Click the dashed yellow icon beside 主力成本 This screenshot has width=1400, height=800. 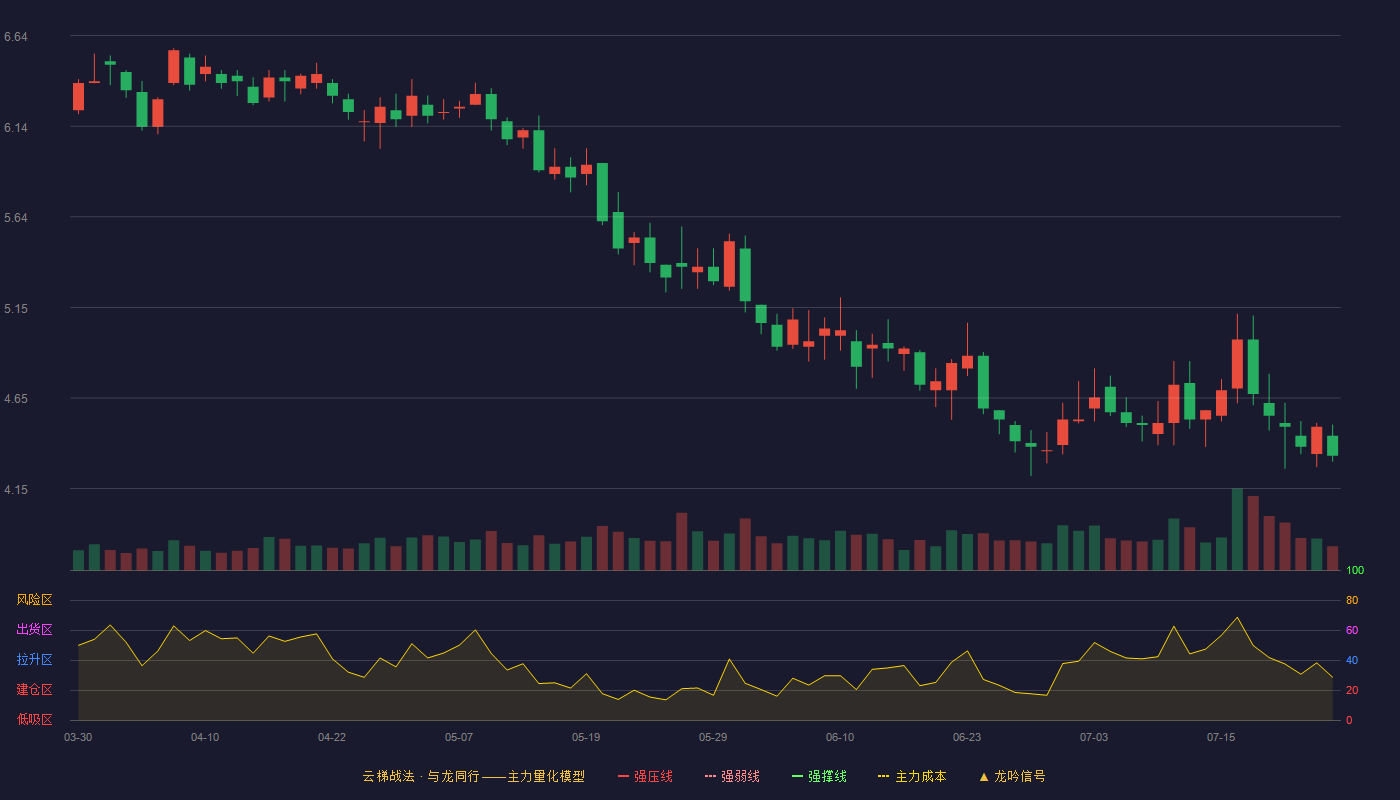[x=883, y=776]
